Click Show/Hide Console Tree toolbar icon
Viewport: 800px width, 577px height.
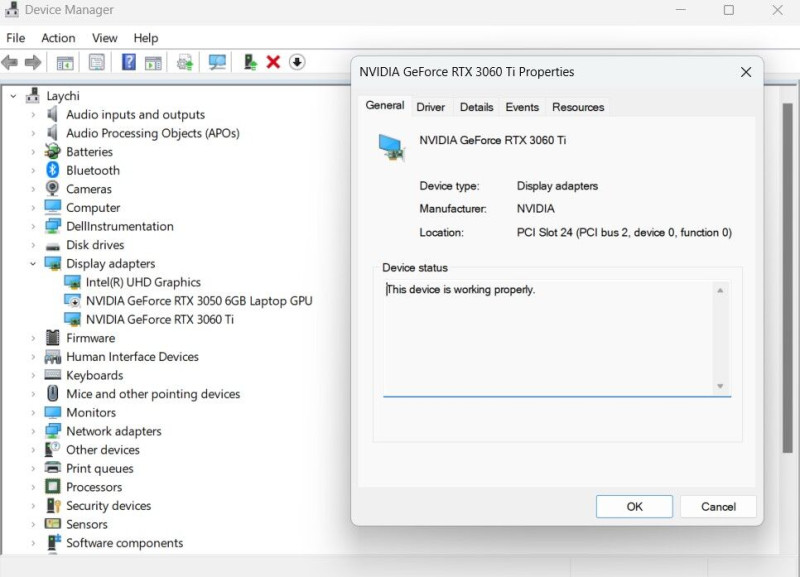pos(65,63)
